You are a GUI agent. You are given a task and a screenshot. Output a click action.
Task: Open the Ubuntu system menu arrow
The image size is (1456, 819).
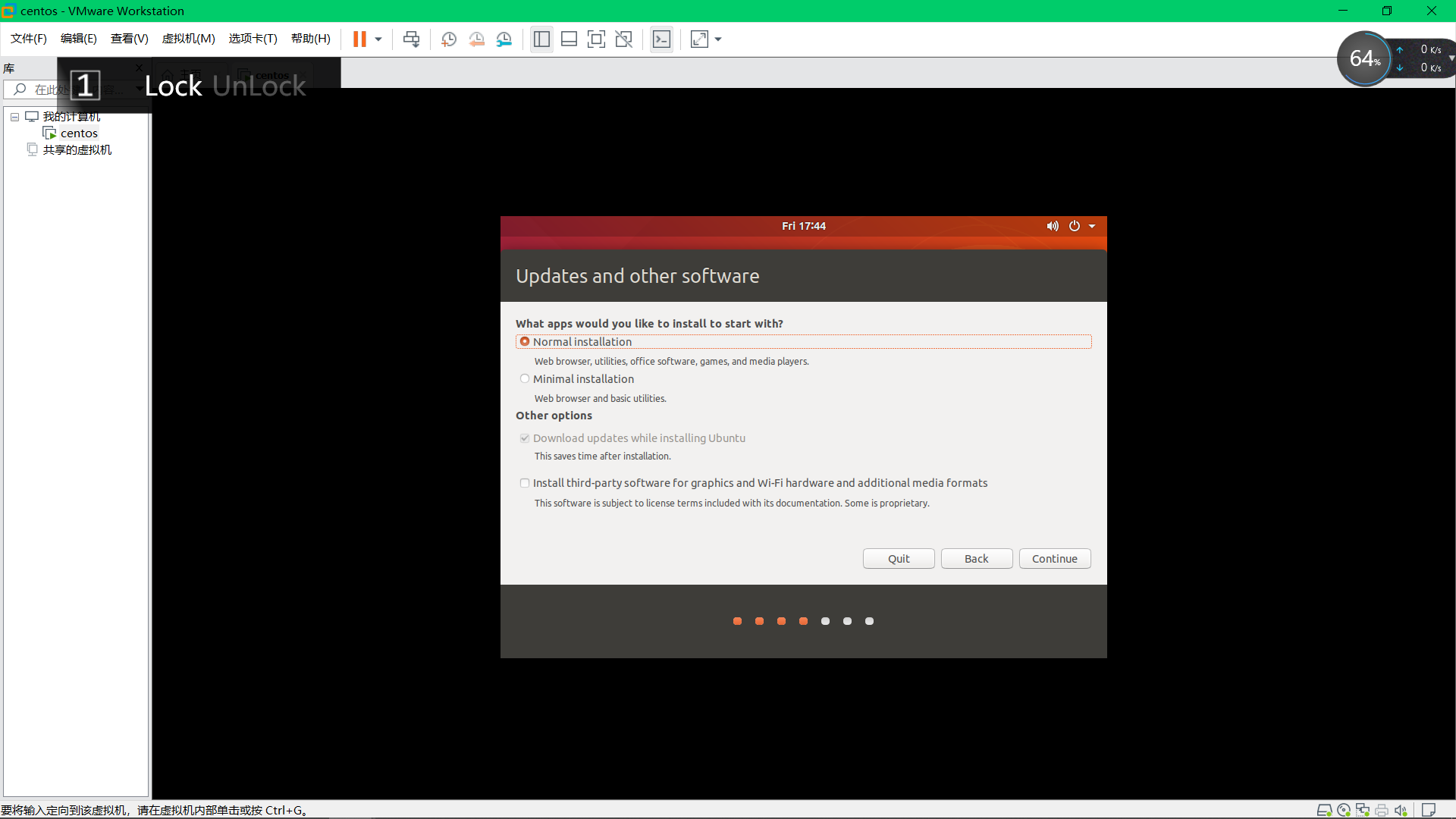(1092, 226)
